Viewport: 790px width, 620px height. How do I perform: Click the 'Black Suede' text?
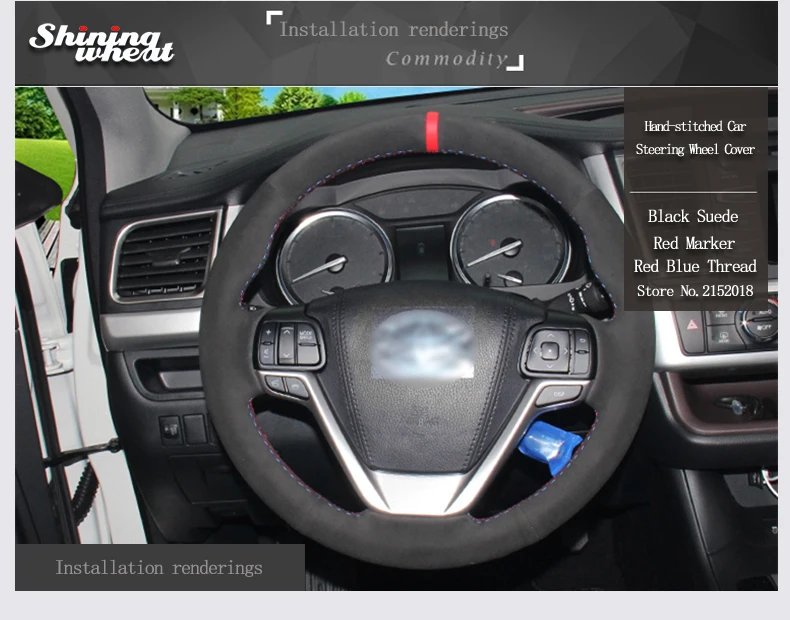[693, 217]
